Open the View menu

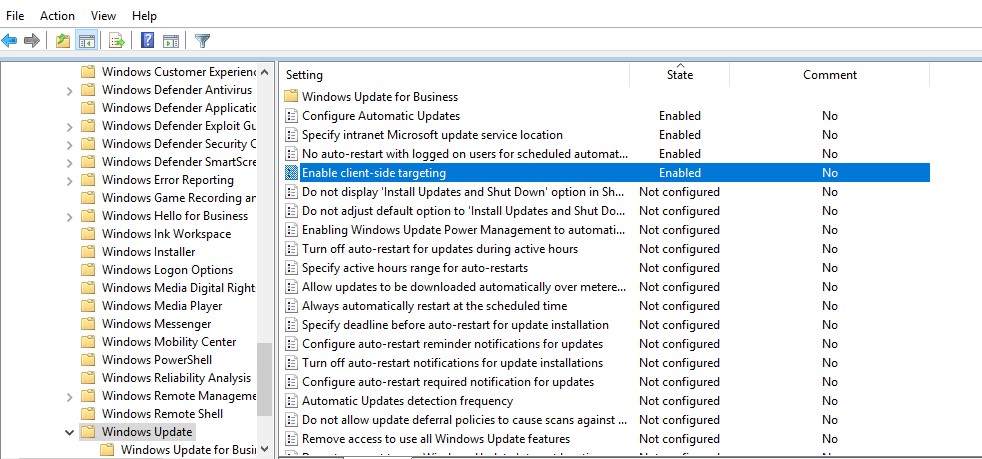[x=103, y=15]
